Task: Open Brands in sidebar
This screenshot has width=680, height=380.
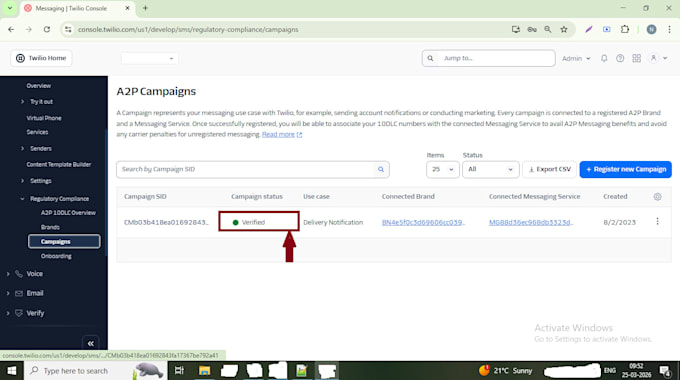Action: point(50,227)
